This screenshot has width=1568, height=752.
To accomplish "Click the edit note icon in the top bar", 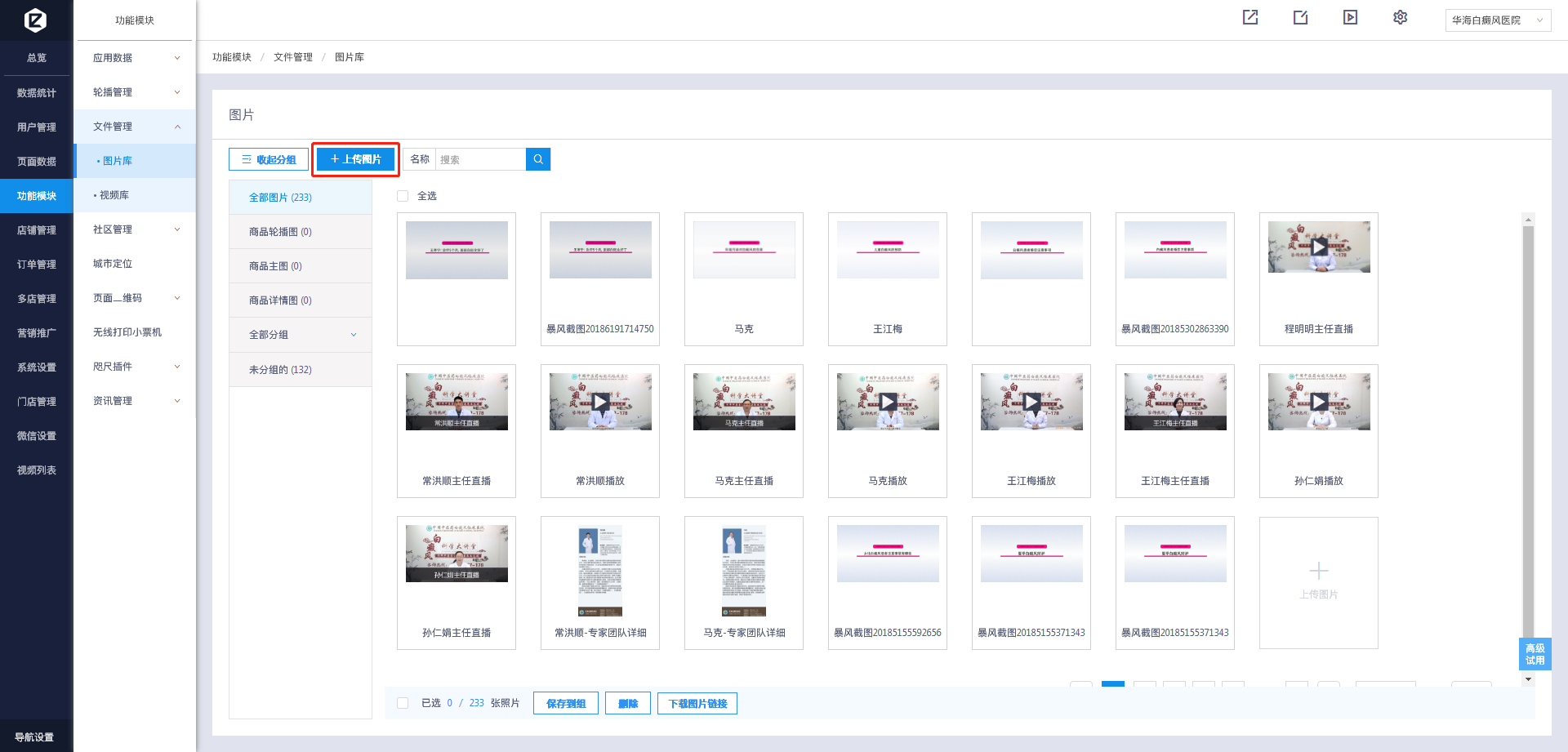I will (x=1300, y=17).
